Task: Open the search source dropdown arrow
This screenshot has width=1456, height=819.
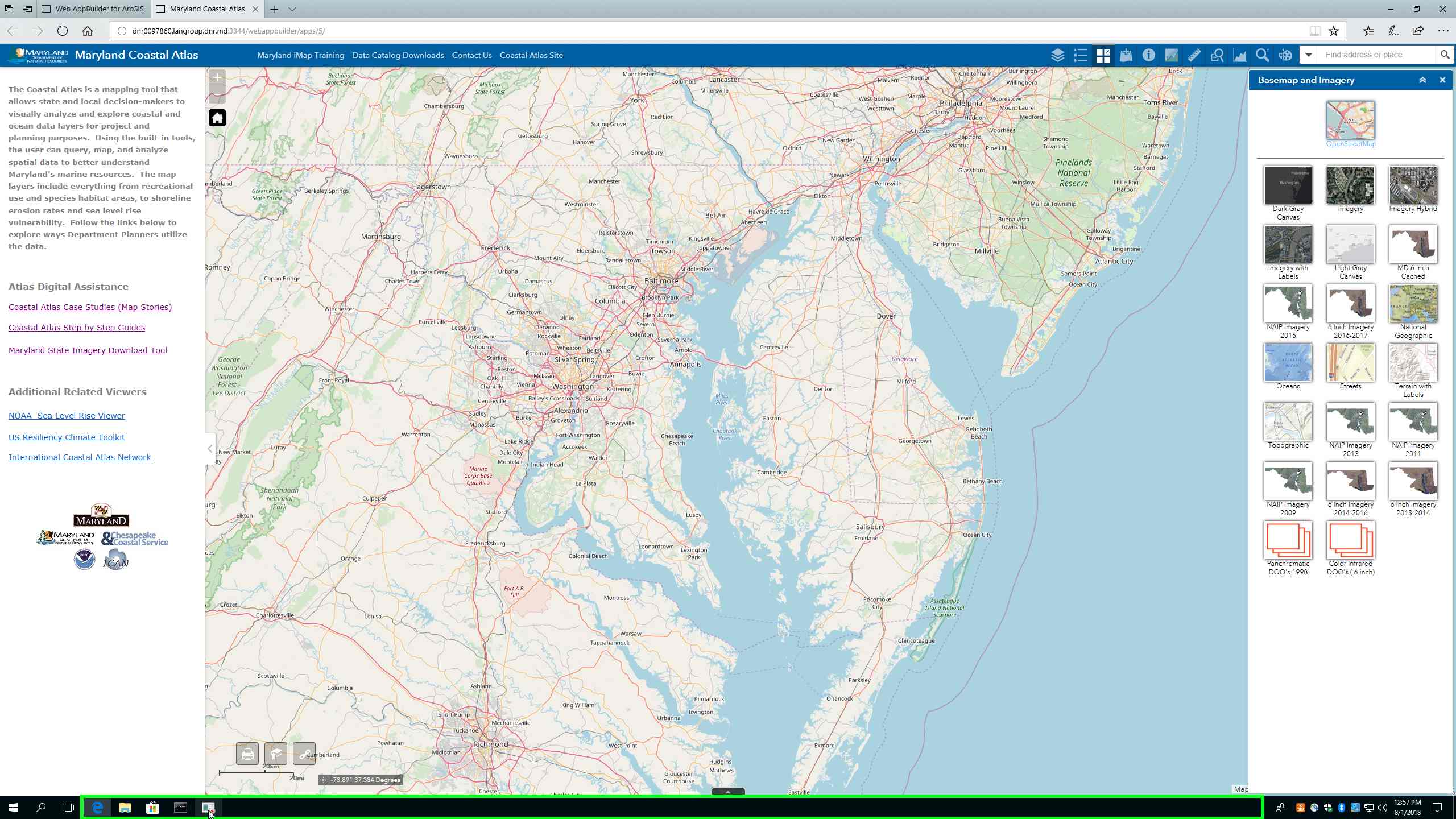Action: click(x=1309, y=55)
